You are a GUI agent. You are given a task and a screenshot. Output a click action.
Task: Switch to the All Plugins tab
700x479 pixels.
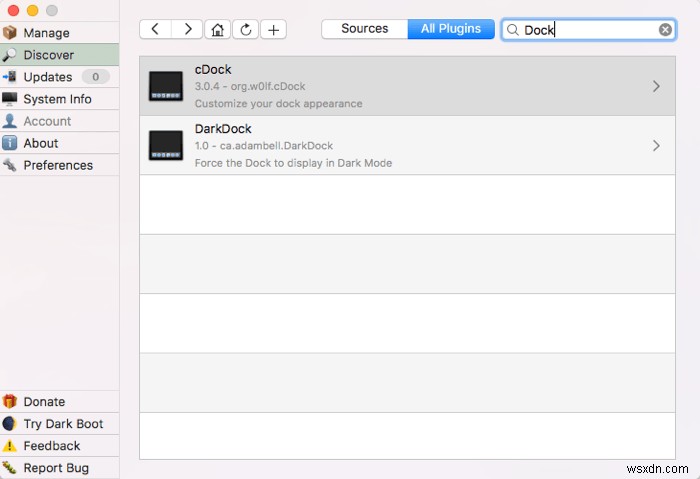click(451, 29)
